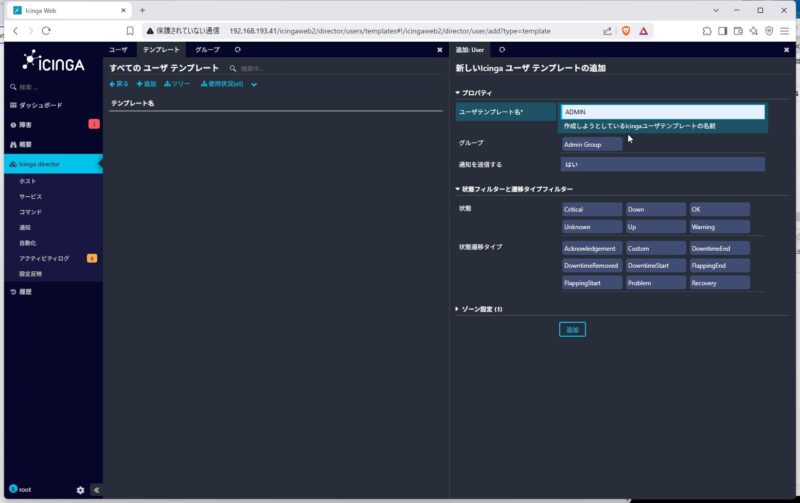This screenshot has width=800, height=503.
Task: Collapse the 状態フィルター section
Action: [x=514, y=189]
